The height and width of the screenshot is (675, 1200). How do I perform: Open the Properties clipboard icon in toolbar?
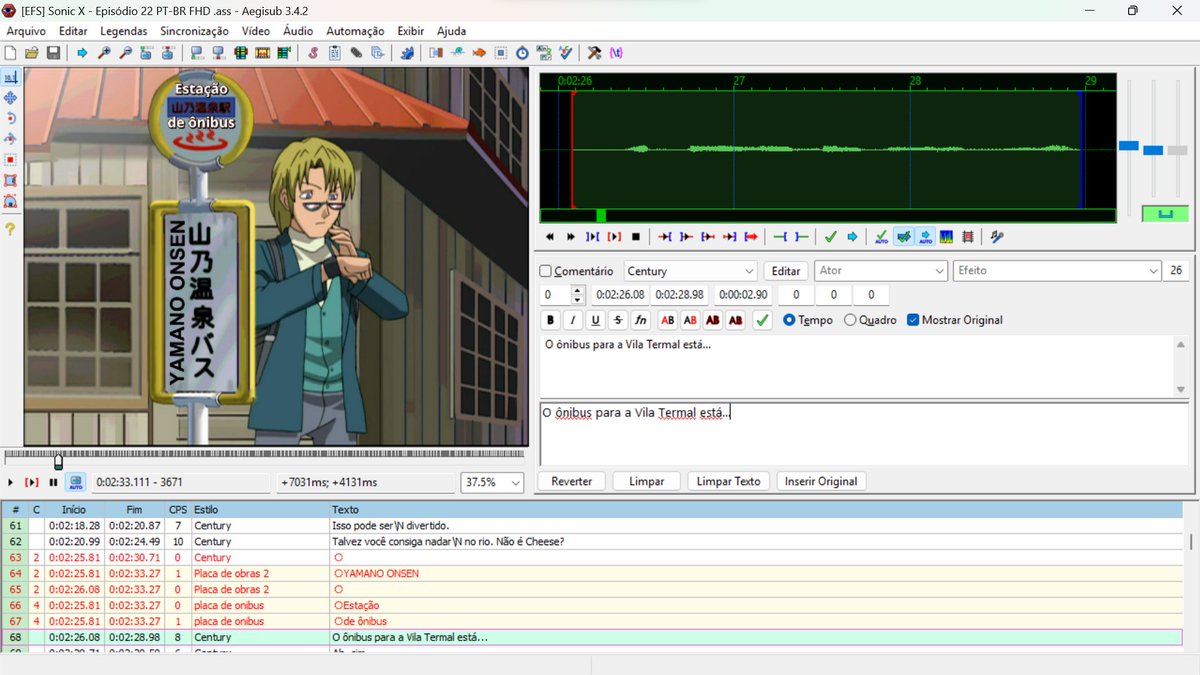click(x=335, y=52)
